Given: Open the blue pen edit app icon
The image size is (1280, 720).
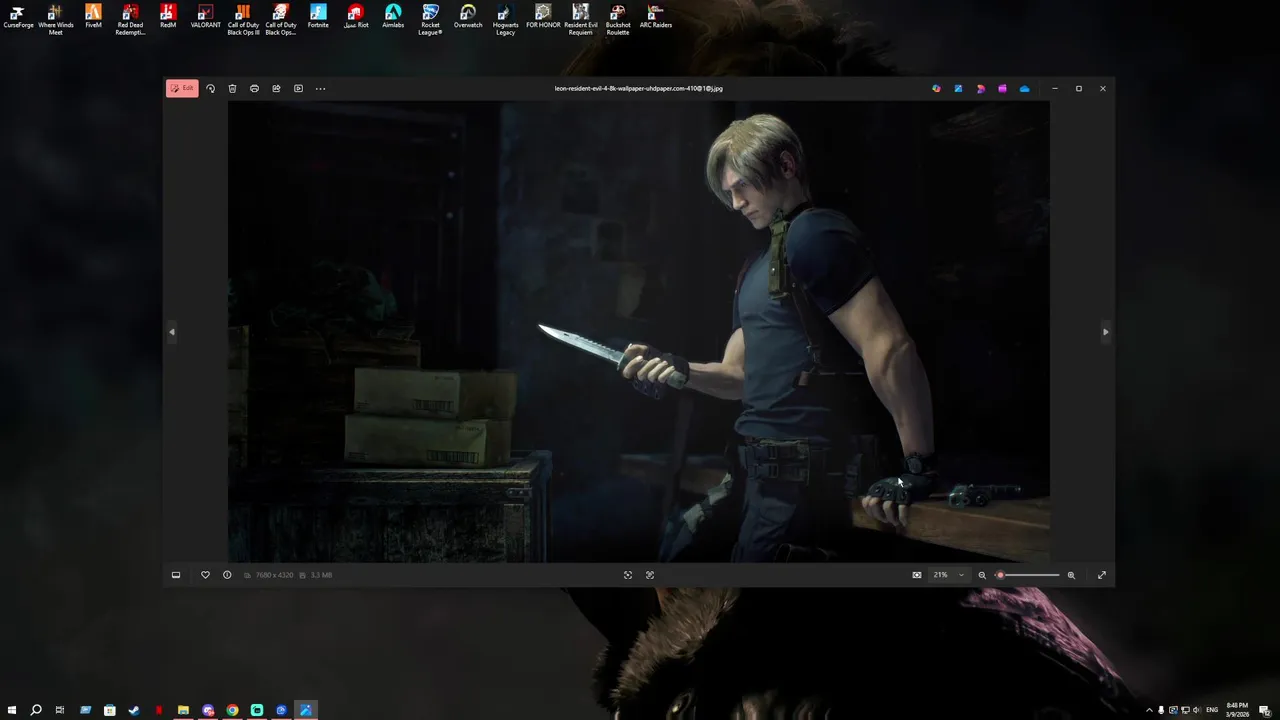Looking at the screenshot, I should [x=958, y=88].
